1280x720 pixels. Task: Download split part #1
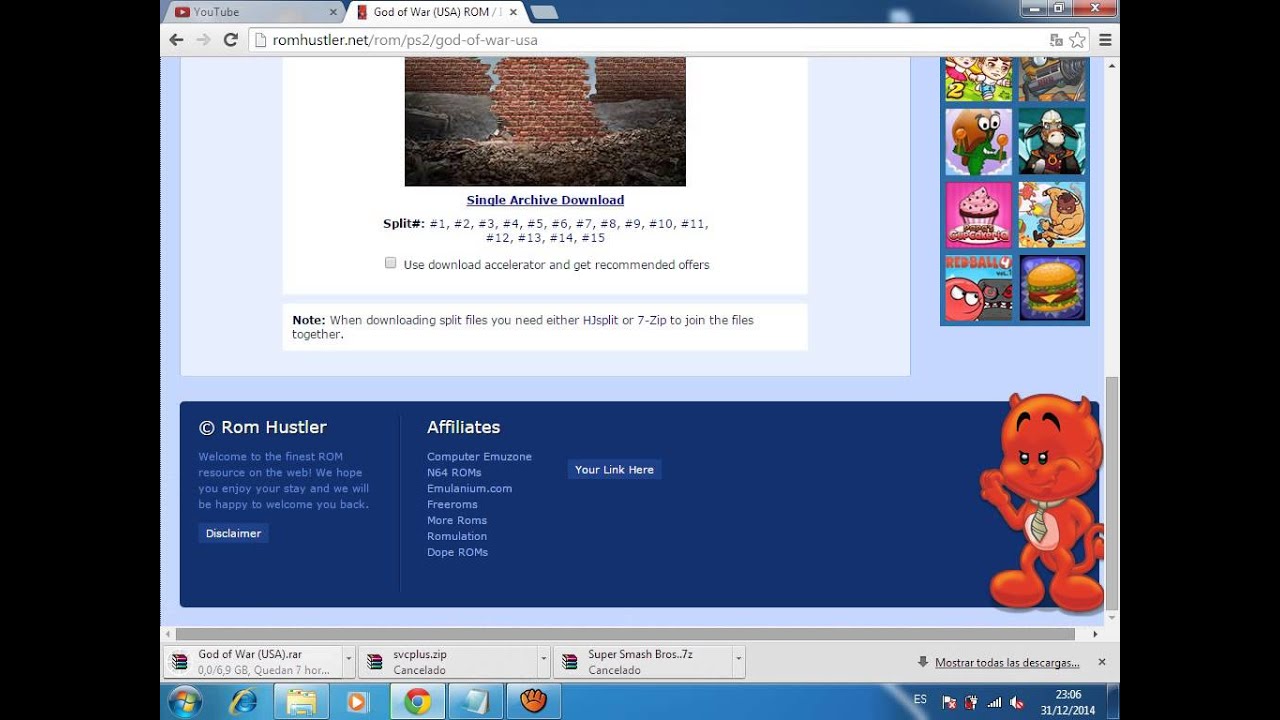[437, 224]
